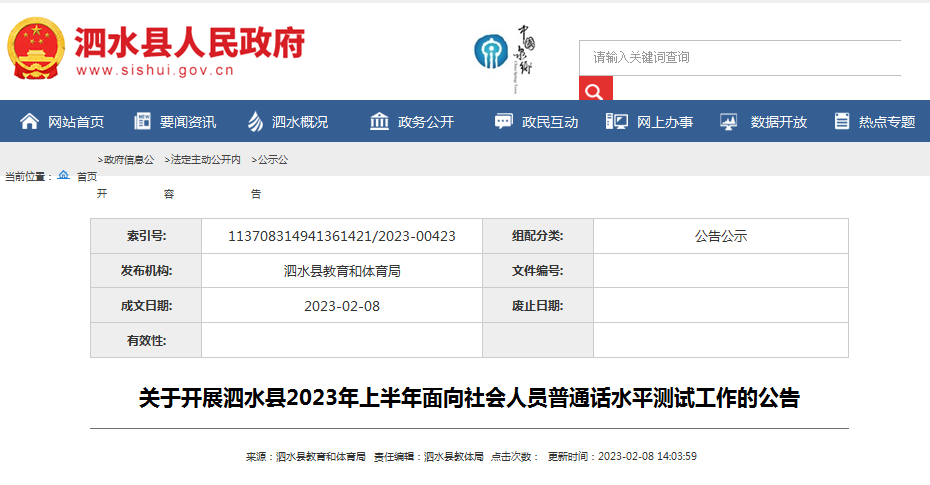
Task: Click the 热点专题 document icon
Action: (x=842, y=122)
